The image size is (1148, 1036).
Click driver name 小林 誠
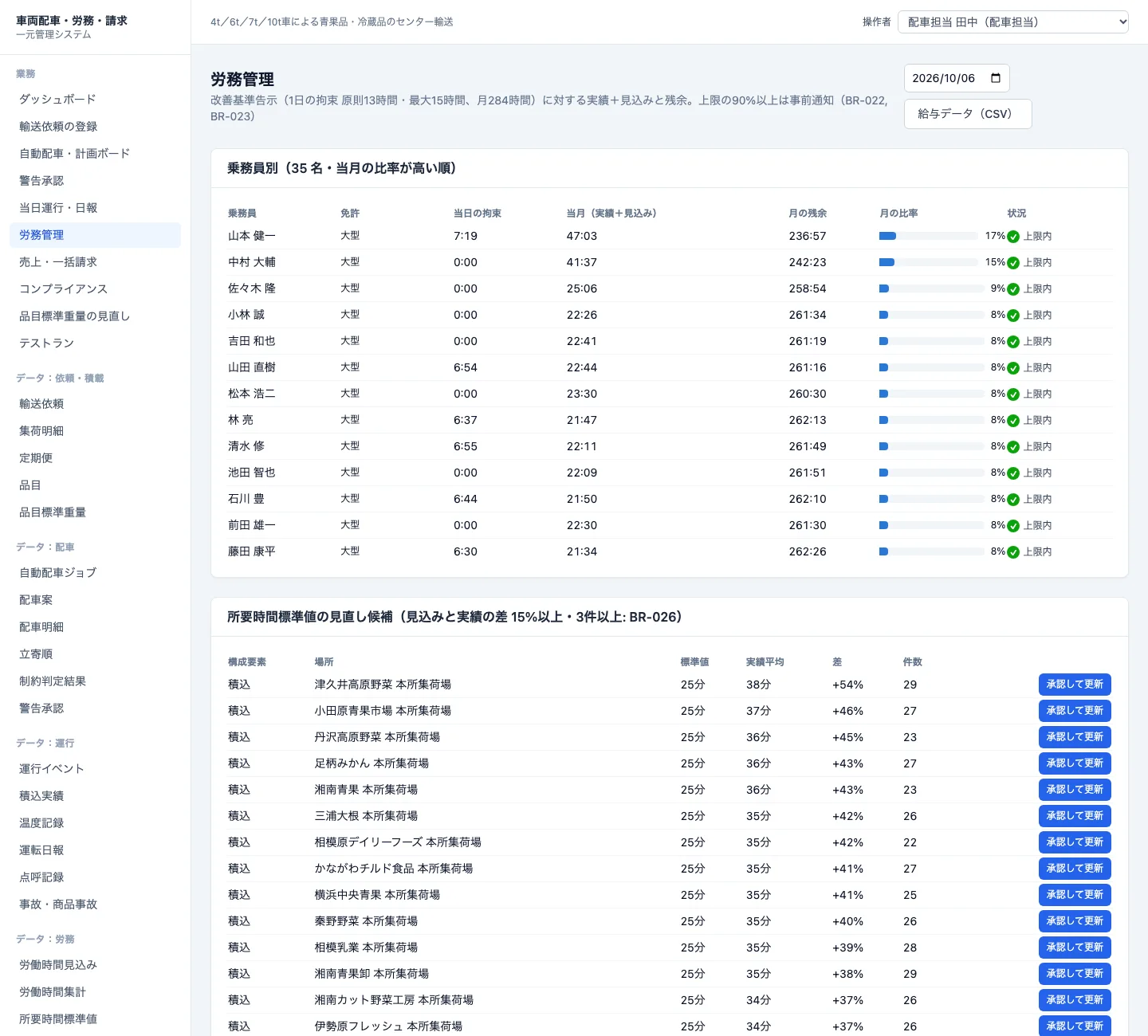246,315
